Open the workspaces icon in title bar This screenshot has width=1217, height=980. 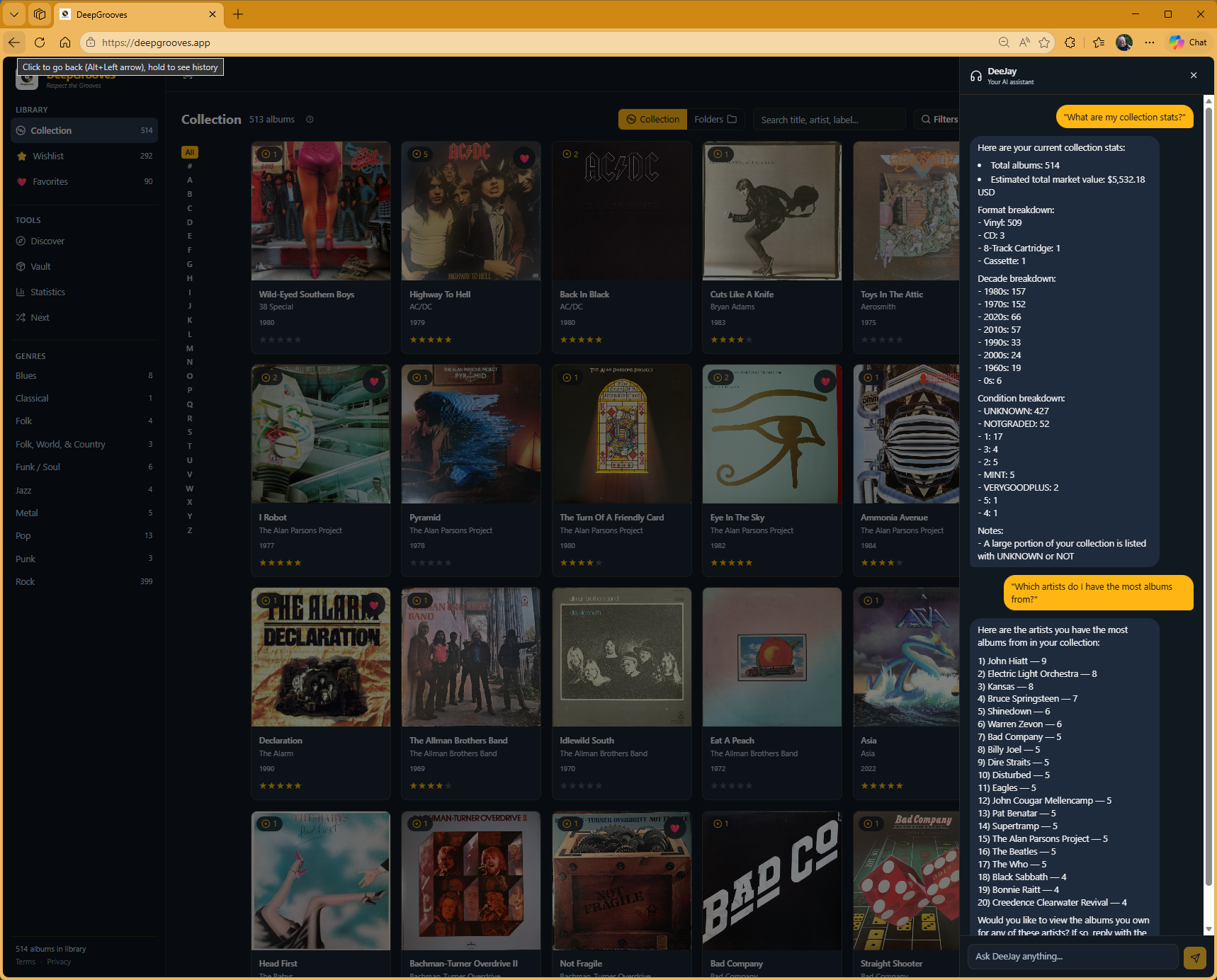click(x=40, y=14)
